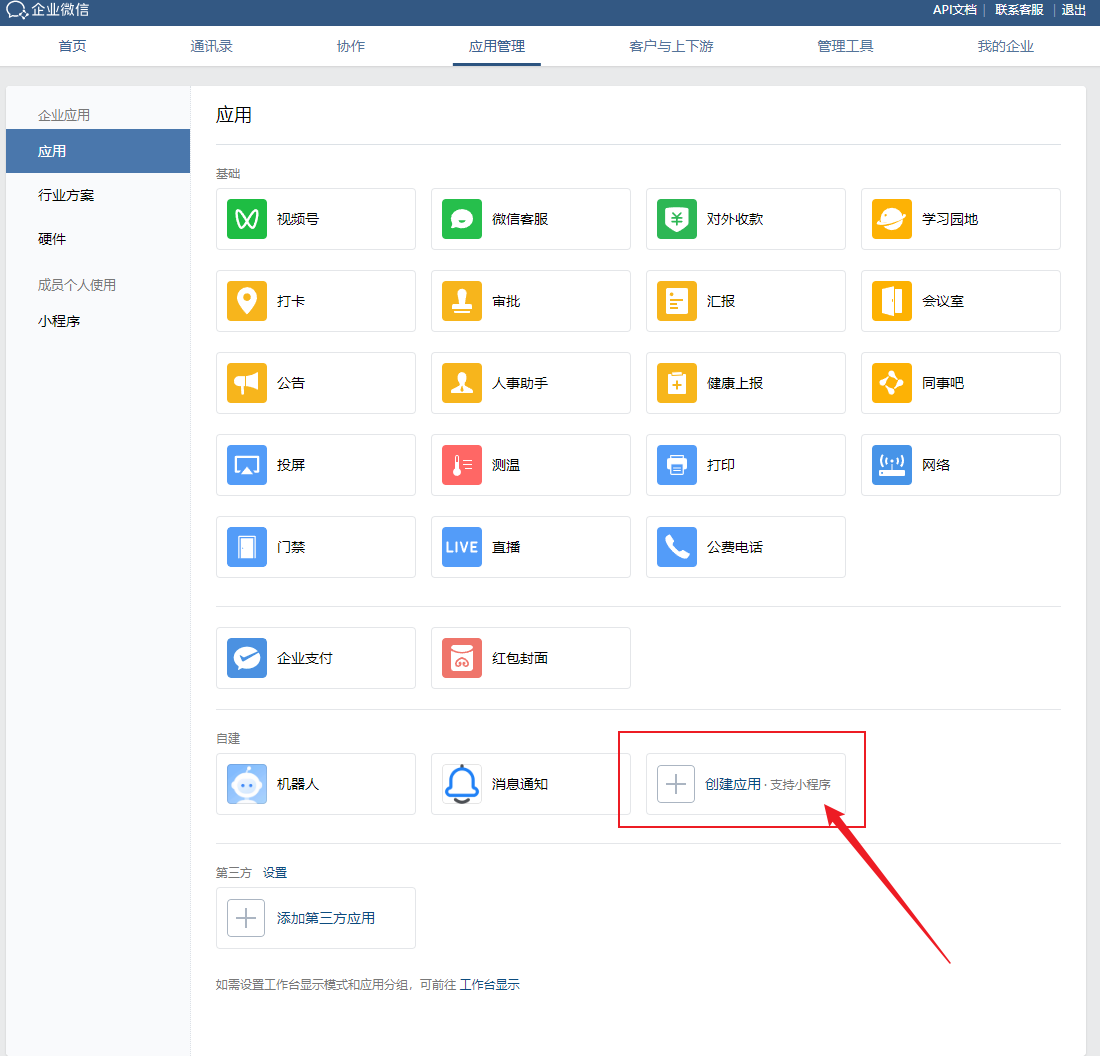
Task: Open the 打印 printer icon
Action: (676, 465)
